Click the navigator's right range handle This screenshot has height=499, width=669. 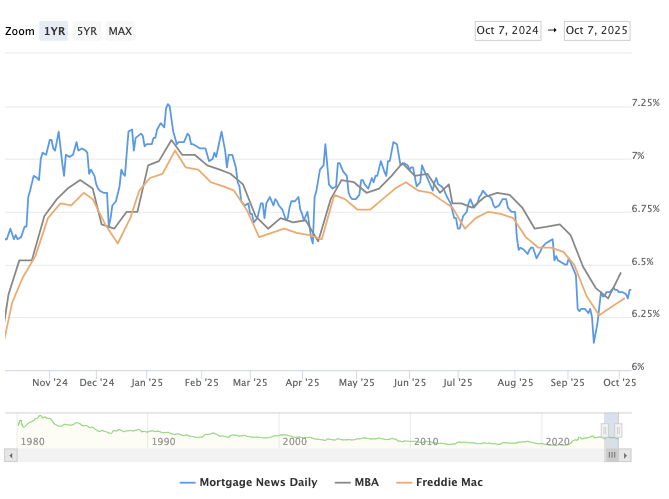(x=619, y=430)
